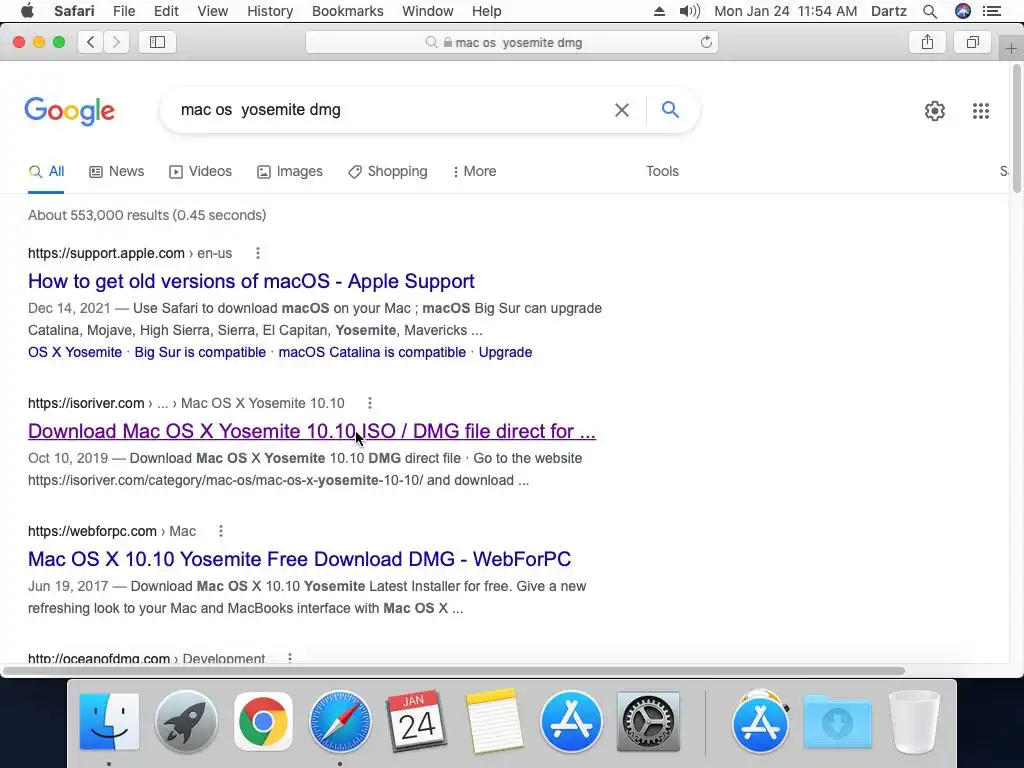Go back with Safari's back arrow
Screen dimensions: 1024x768
pos(91,42)
